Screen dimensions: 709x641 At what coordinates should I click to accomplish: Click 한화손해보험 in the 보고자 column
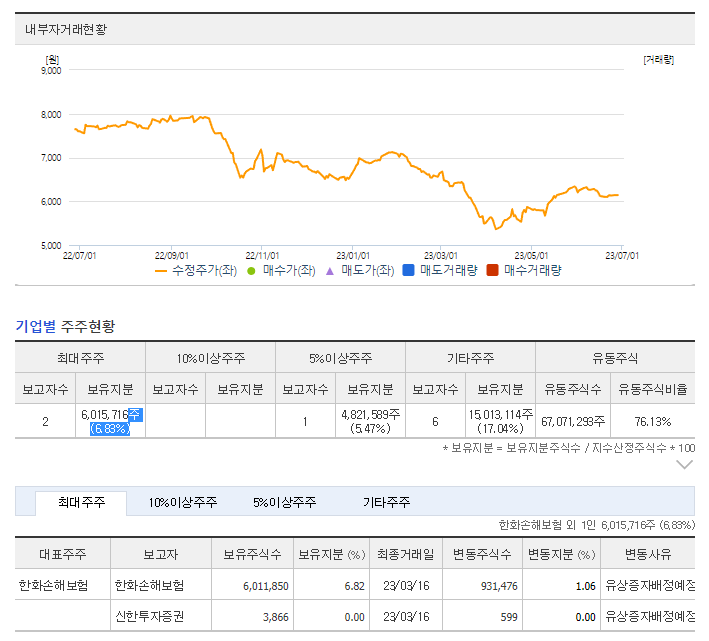tap(150, 585)
